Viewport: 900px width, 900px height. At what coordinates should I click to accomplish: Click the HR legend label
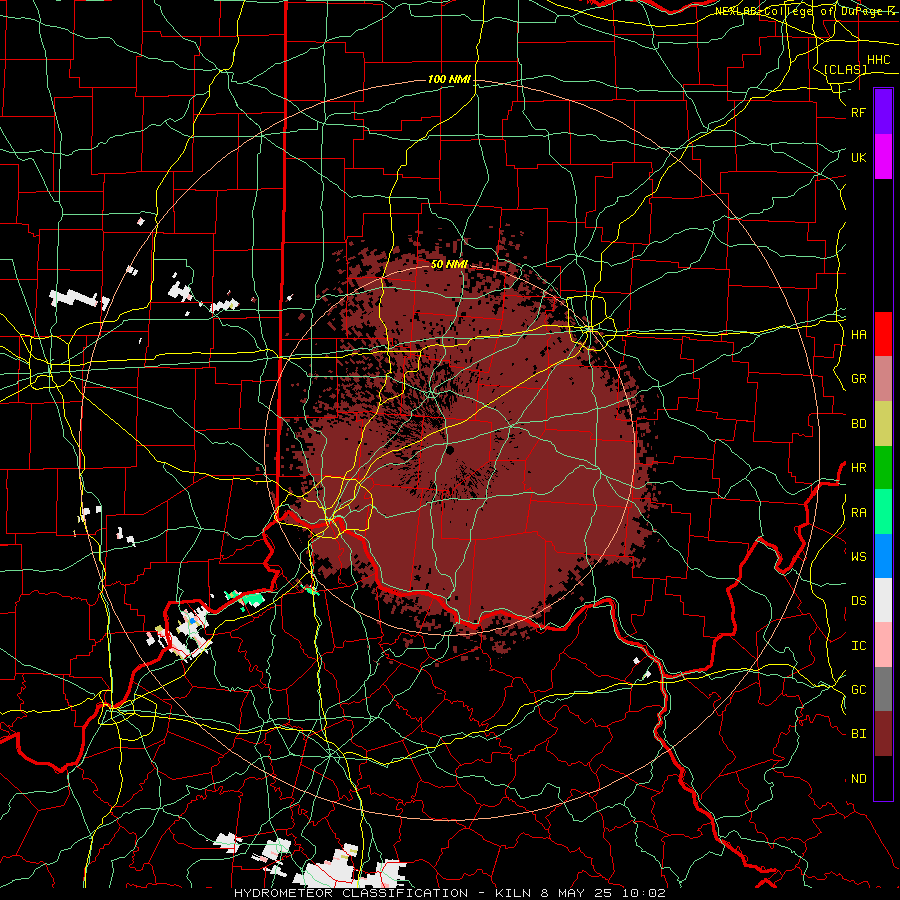[x=858, y=468]
